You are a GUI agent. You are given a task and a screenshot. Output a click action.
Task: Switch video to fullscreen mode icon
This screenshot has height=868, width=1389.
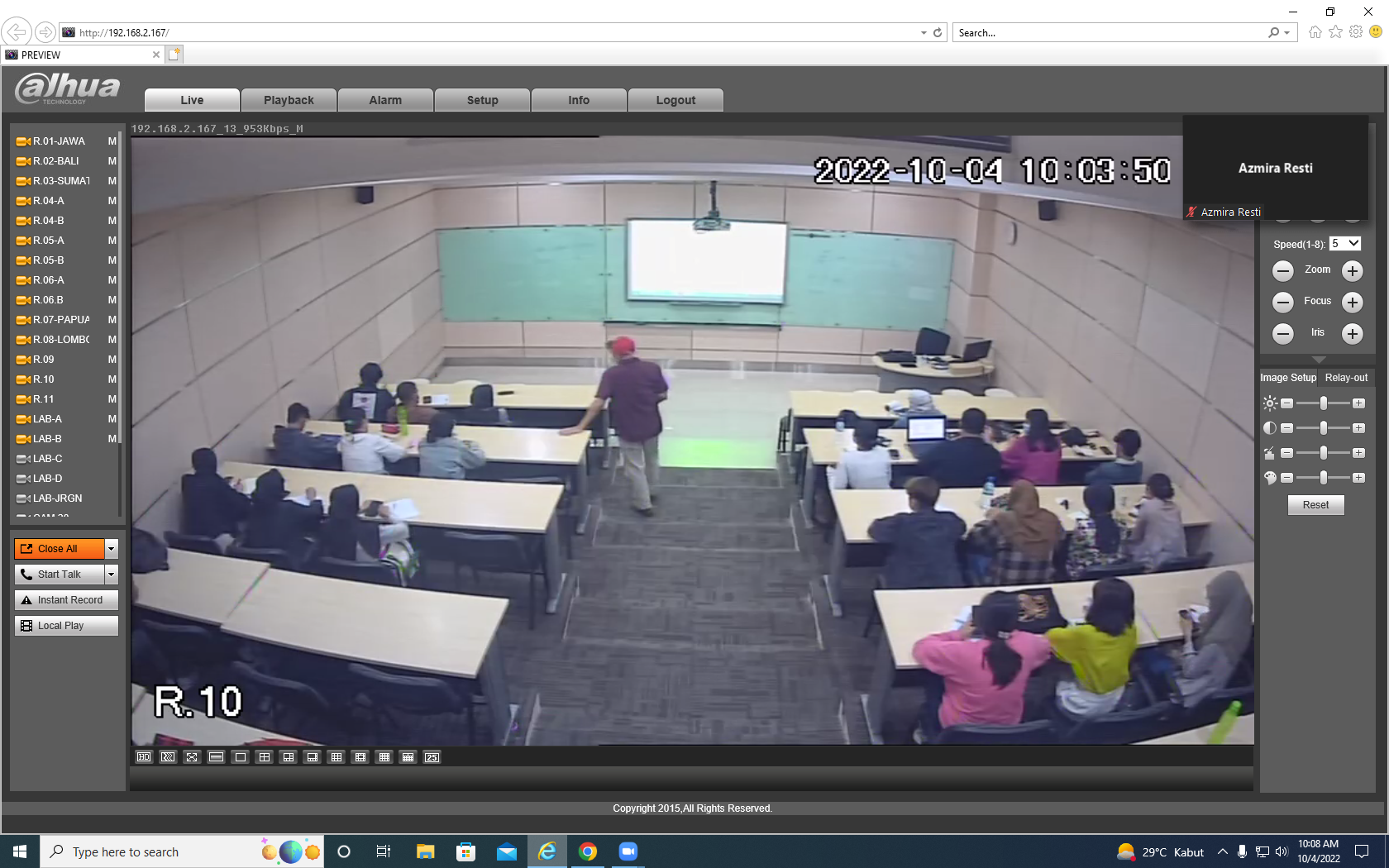tap(192, 757)
